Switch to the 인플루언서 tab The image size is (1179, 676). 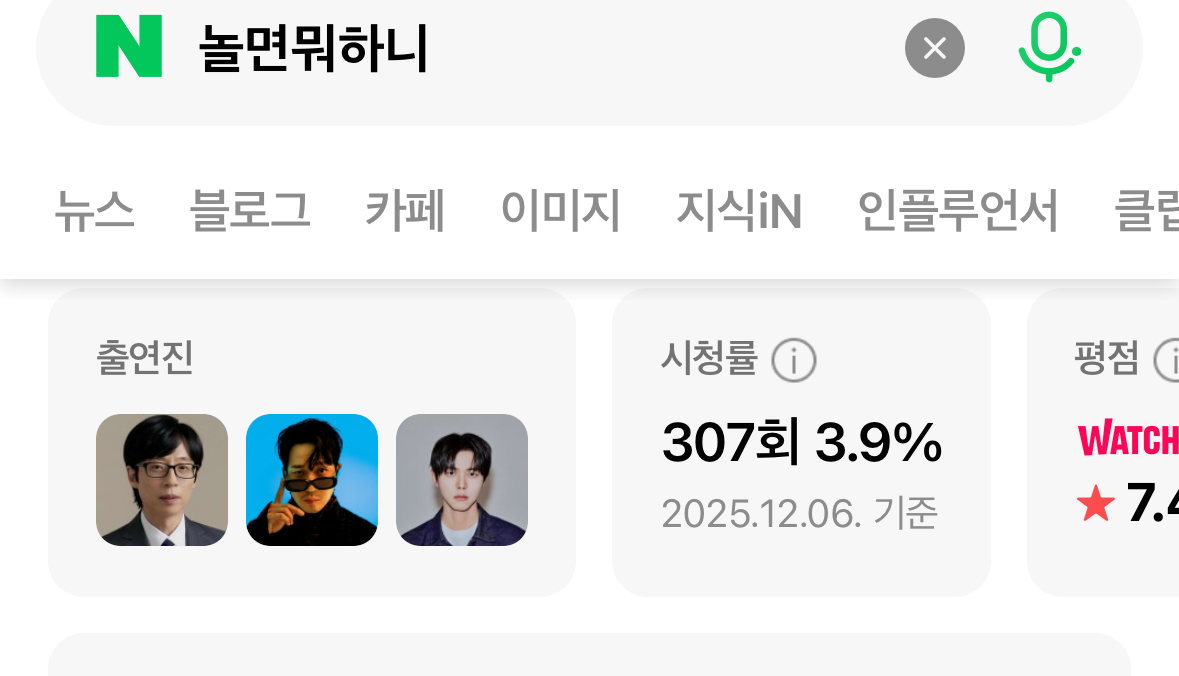[x=958, y=211]
